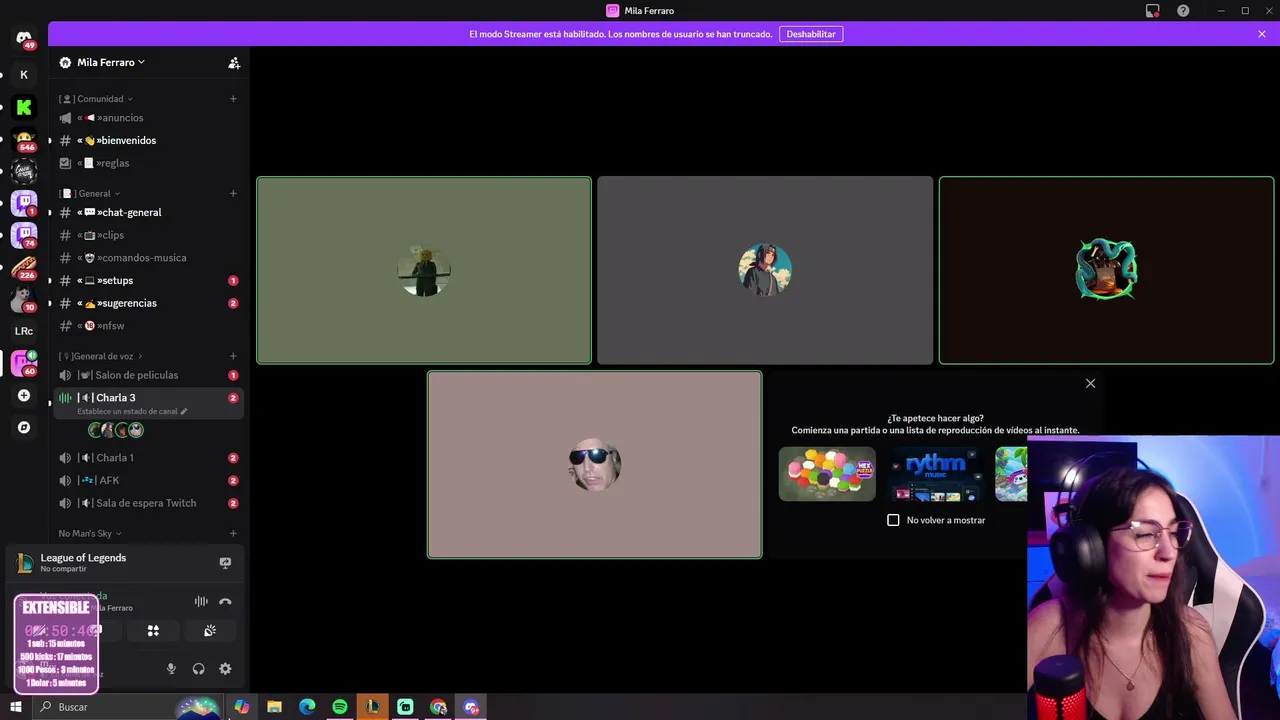Dismiss the Streamer mode banner
Screen dimensions: 1280x720
coord(1262,34)
